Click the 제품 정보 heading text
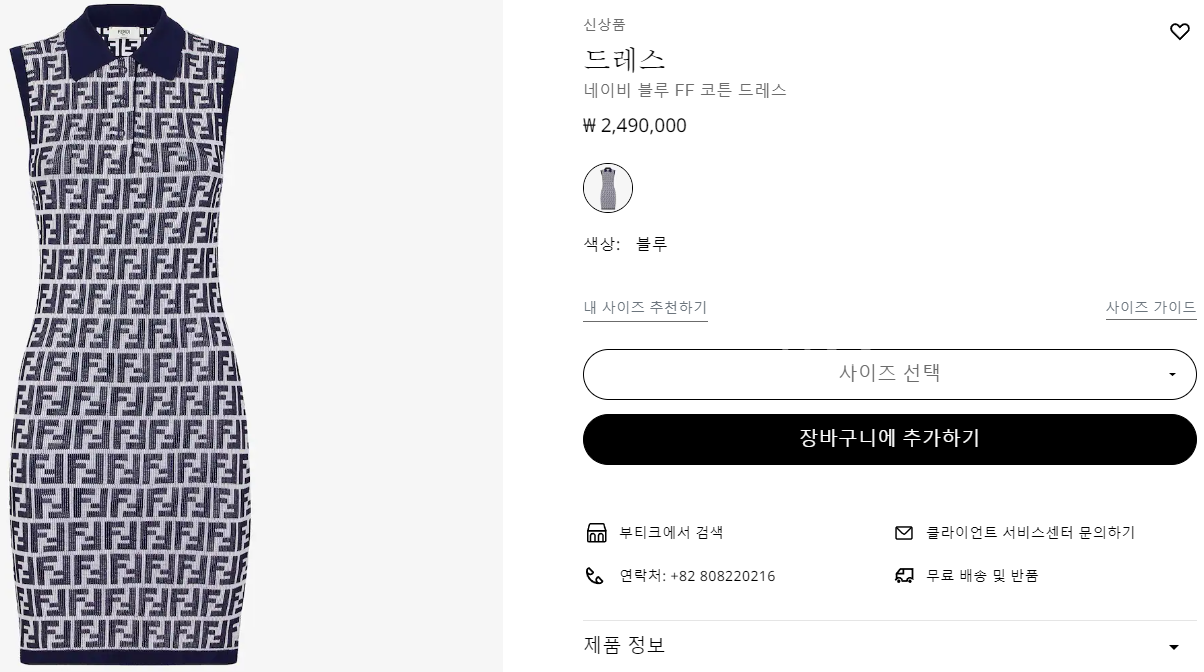This screenshot has height=672, width=1204. [x=624, y=645]
